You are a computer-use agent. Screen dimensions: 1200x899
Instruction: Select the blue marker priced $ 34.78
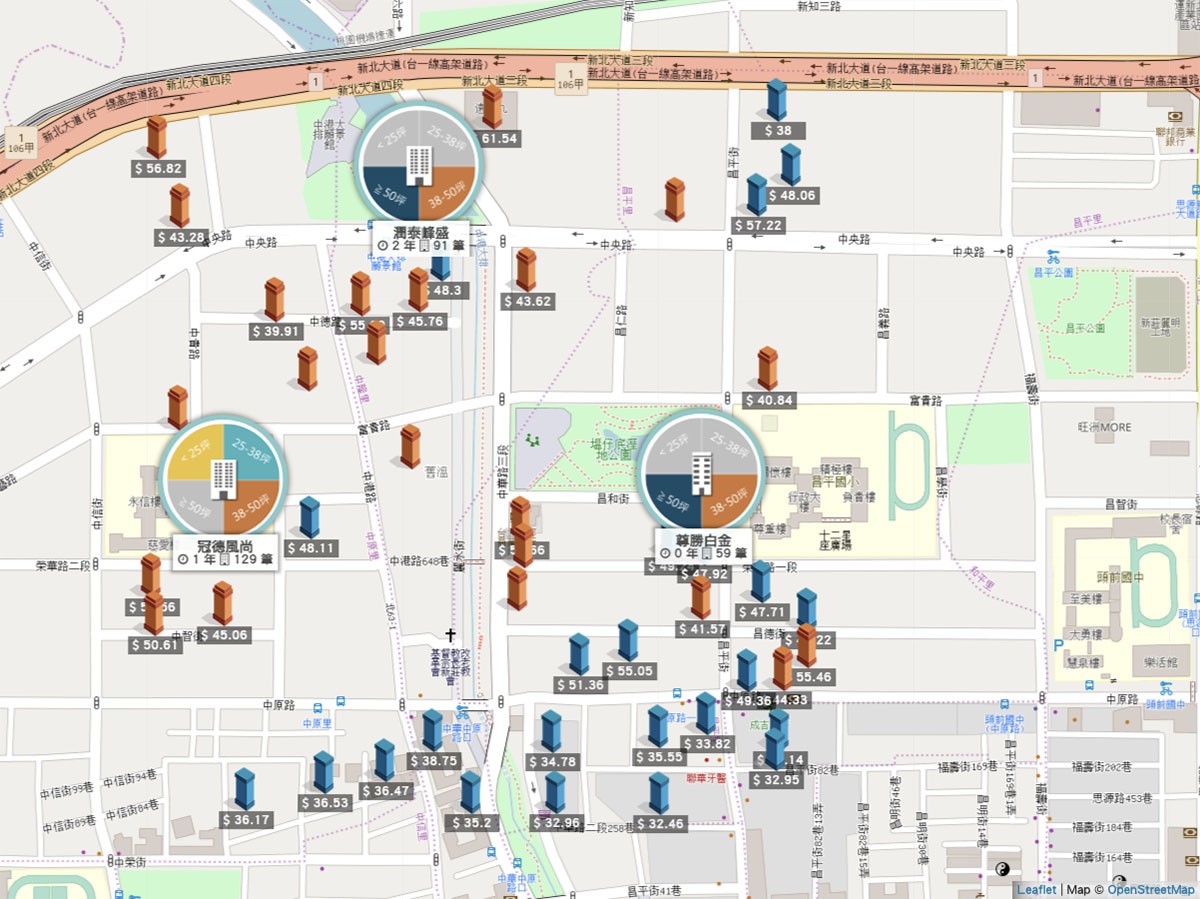(x=551, y=731)
